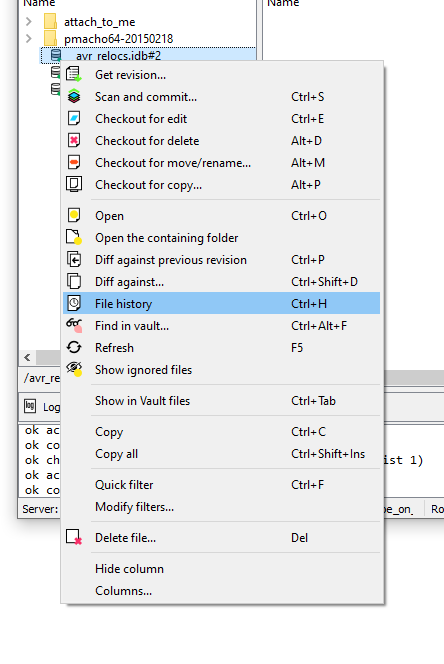Select Hide column
Viewport: 444px width, 664px height.
tap(221, 568)
